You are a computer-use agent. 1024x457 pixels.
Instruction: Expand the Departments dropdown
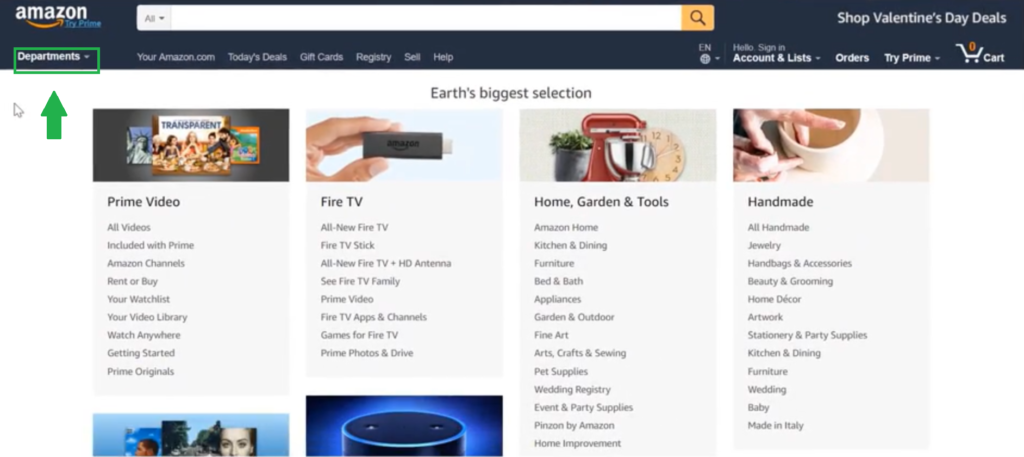coord(54,57)
